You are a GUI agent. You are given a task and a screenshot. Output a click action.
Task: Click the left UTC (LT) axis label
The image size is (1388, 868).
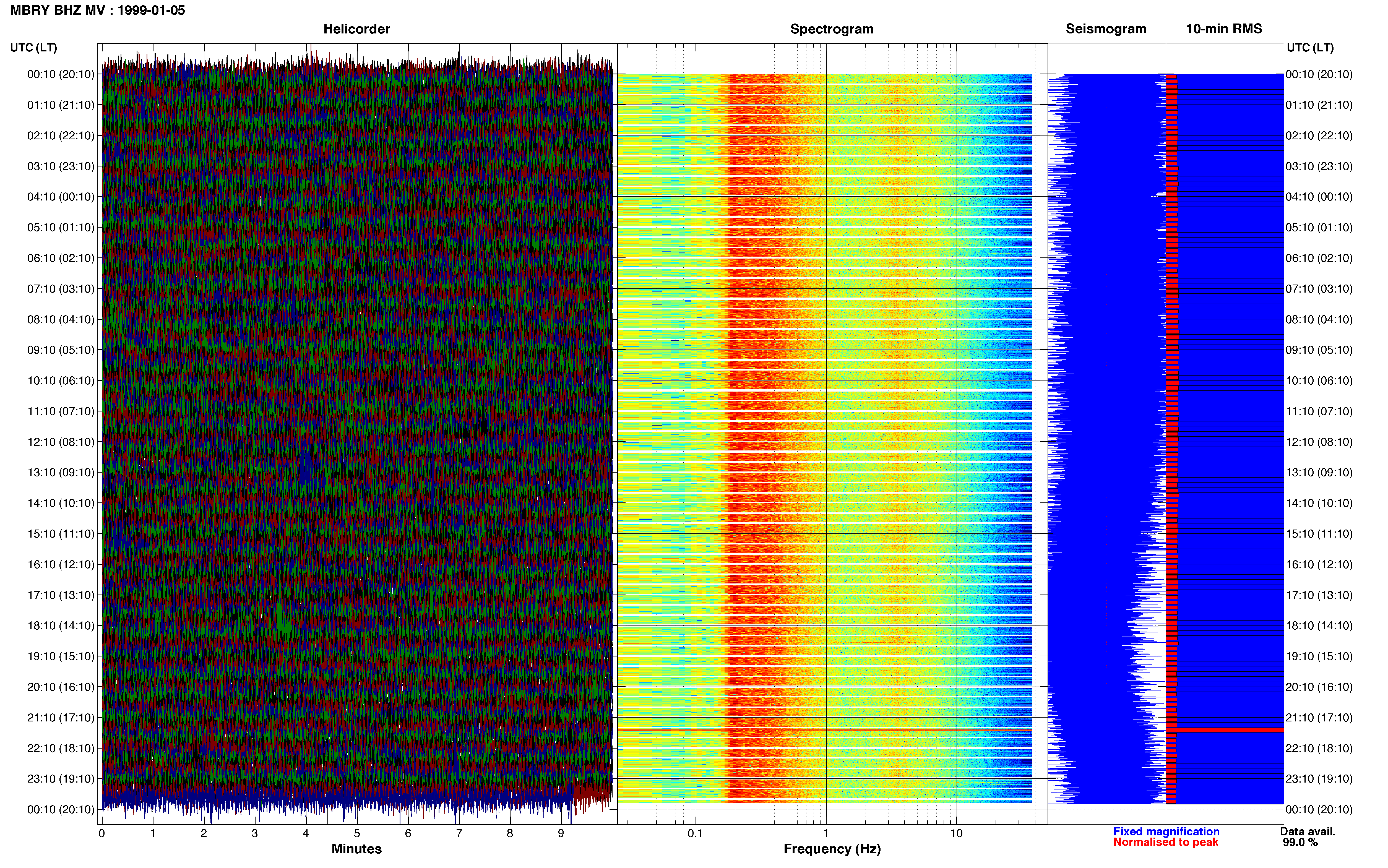coord(33,48)
